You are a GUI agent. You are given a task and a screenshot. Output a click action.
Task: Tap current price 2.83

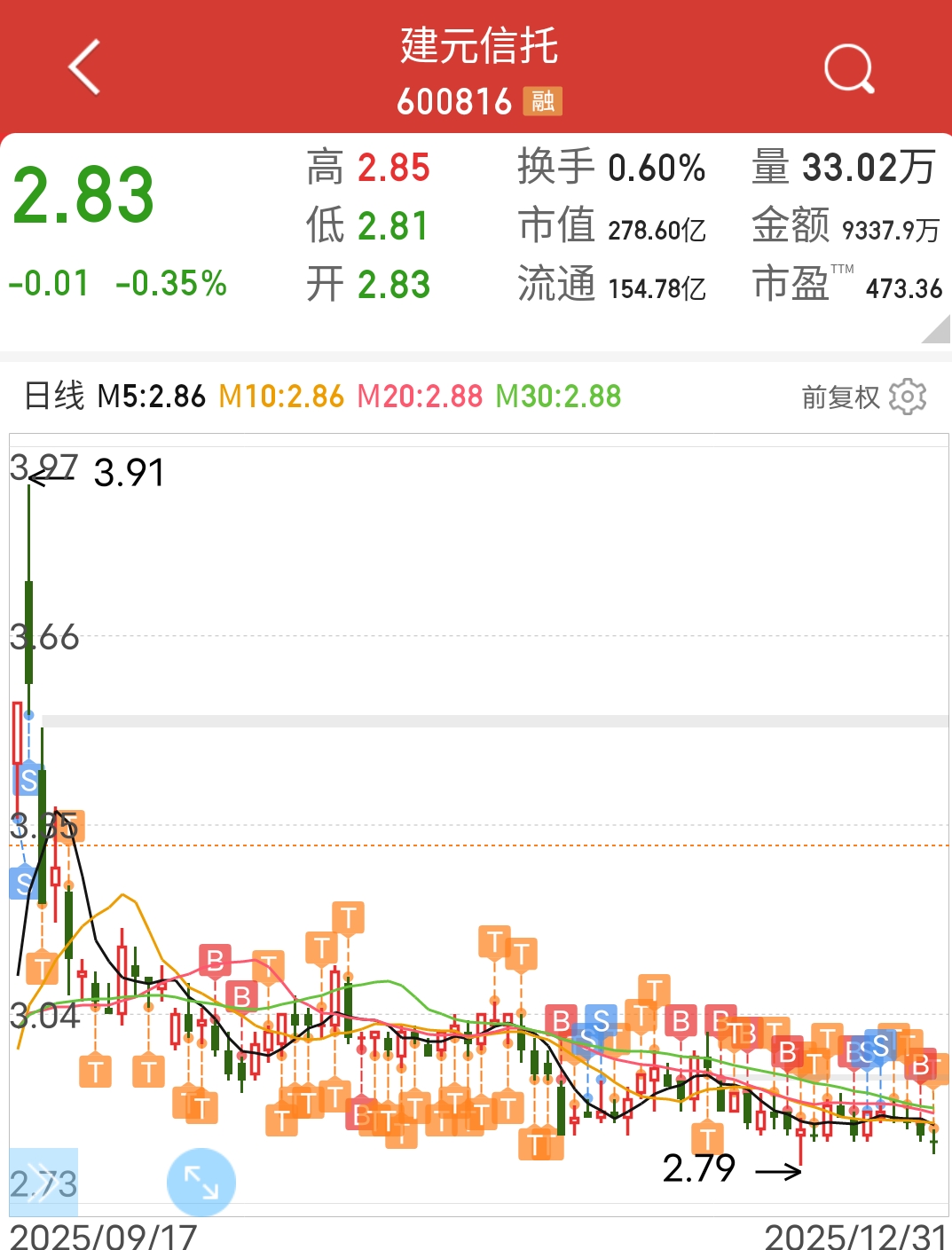tap(83, 195)
